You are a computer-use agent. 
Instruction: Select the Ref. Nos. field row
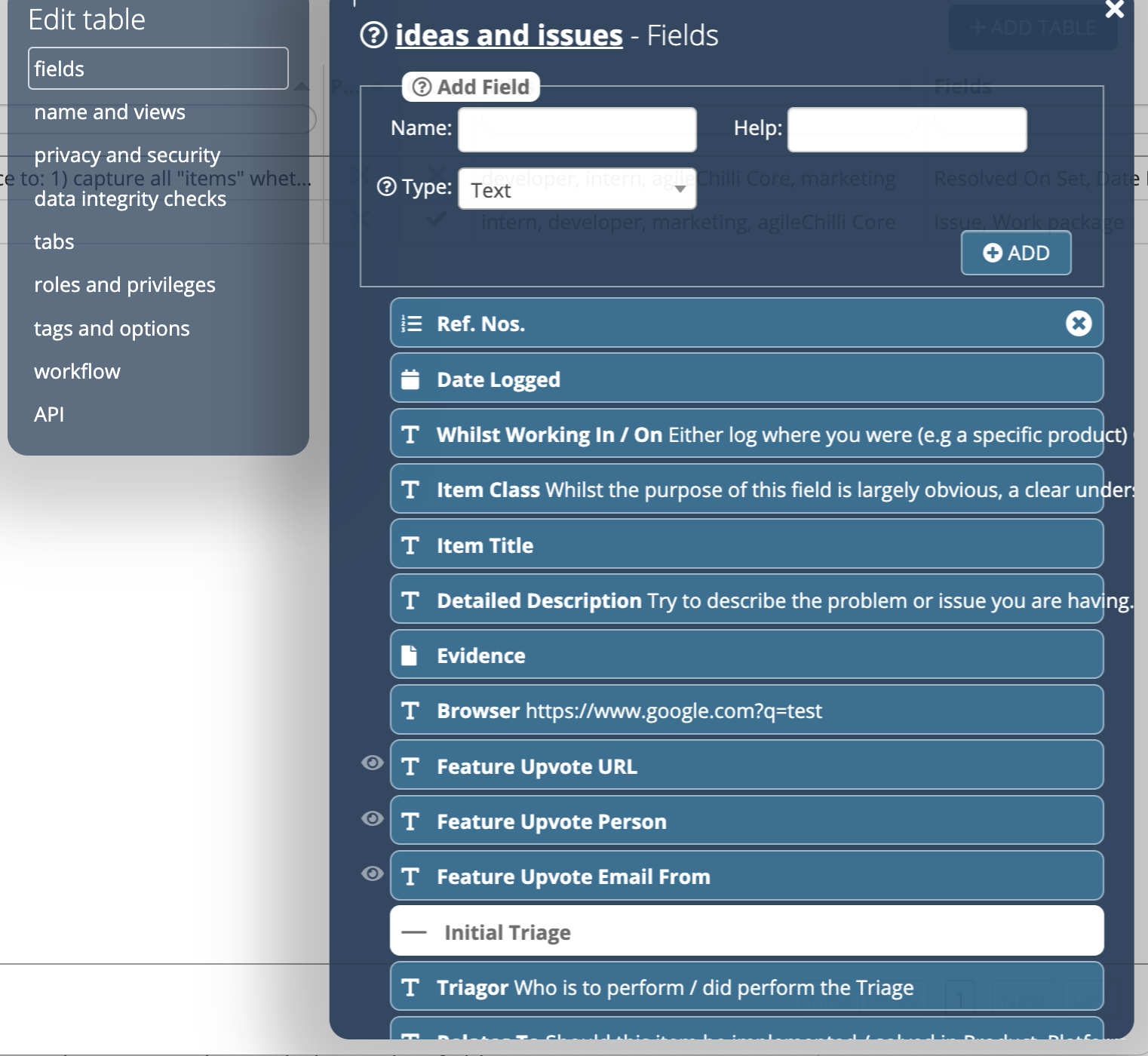point(747,323)
